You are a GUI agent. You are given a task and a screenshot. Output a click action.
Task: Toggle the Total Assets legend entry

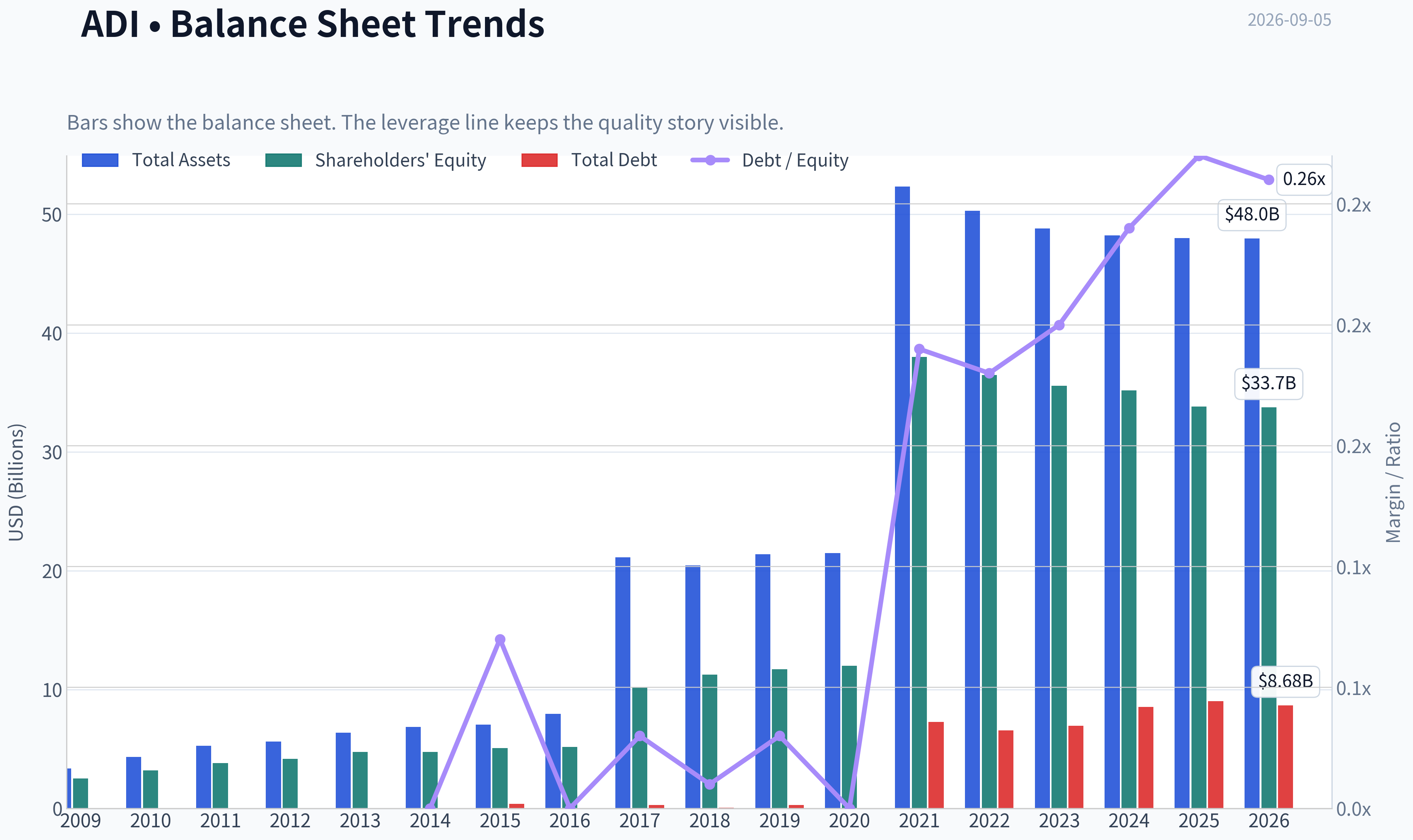(156, 160)
